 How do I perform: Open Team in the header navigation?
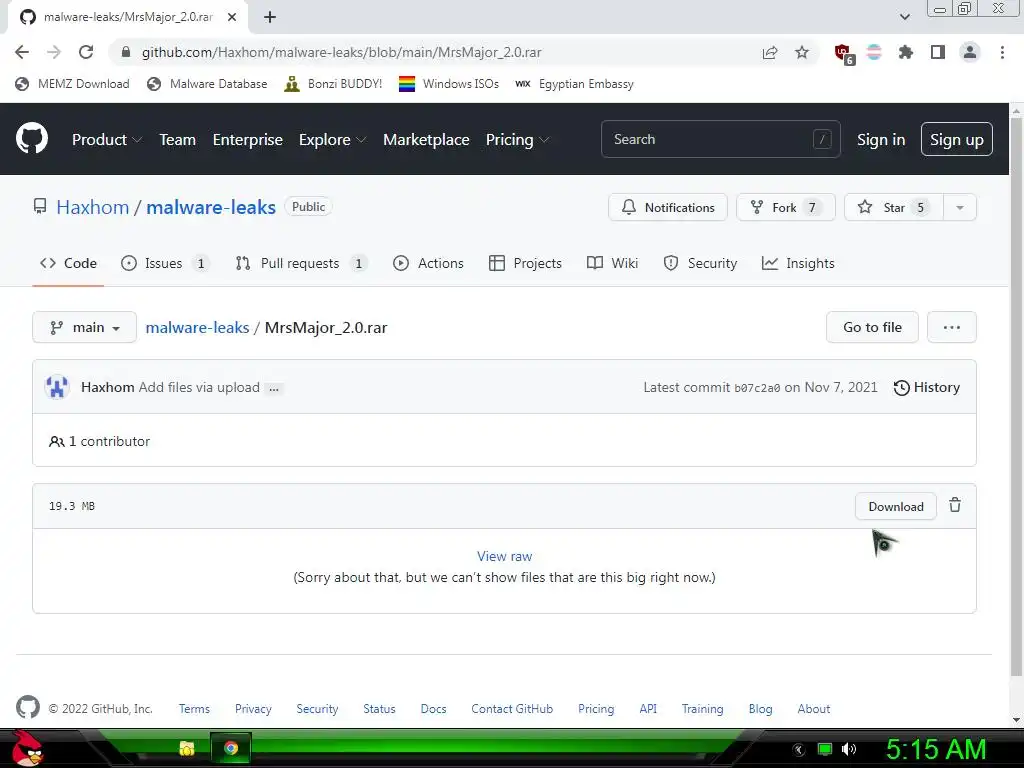[x=178, y=140]
